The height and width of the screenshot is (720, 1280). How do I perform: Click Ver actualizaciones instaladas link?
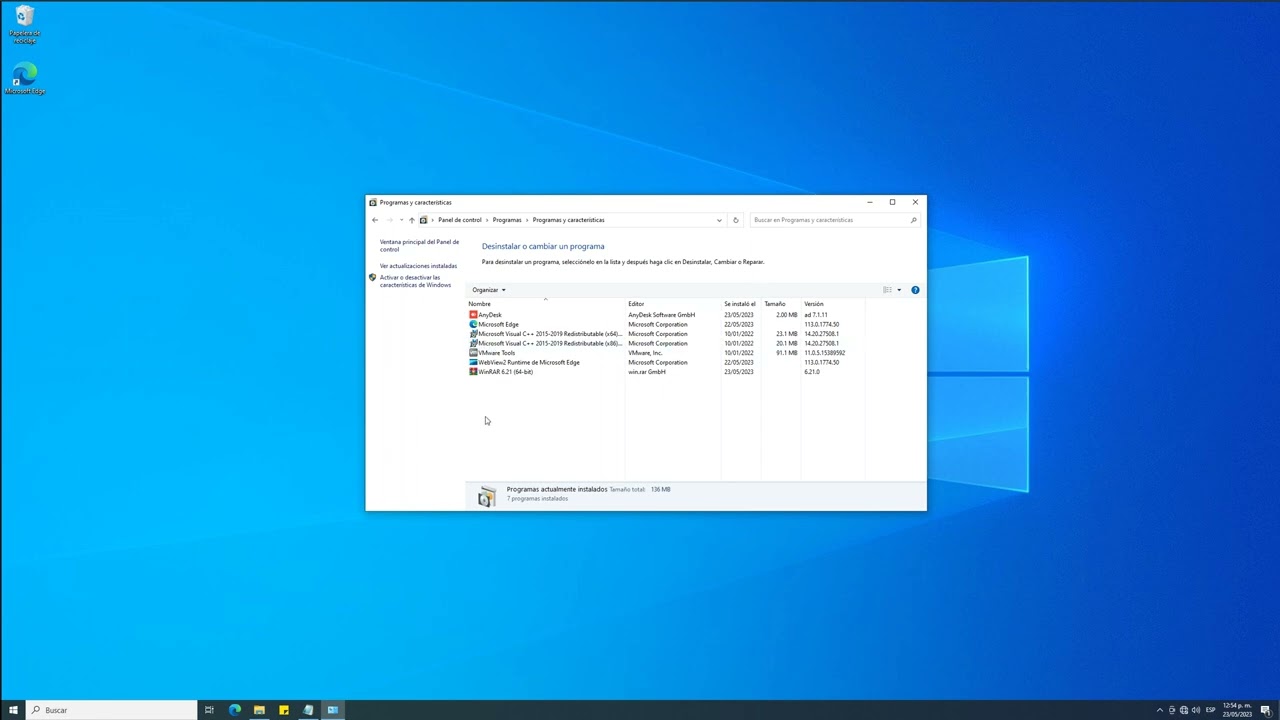[x=418, y=266]
